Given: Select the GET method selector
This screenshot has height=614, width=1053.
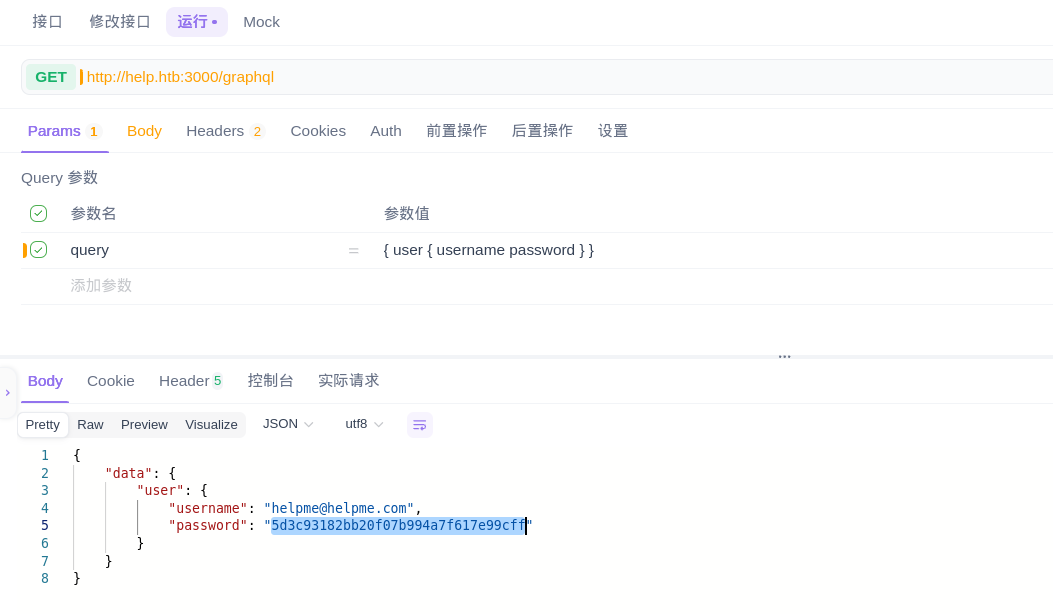Looking at the screenshot, I should point(51,77).
